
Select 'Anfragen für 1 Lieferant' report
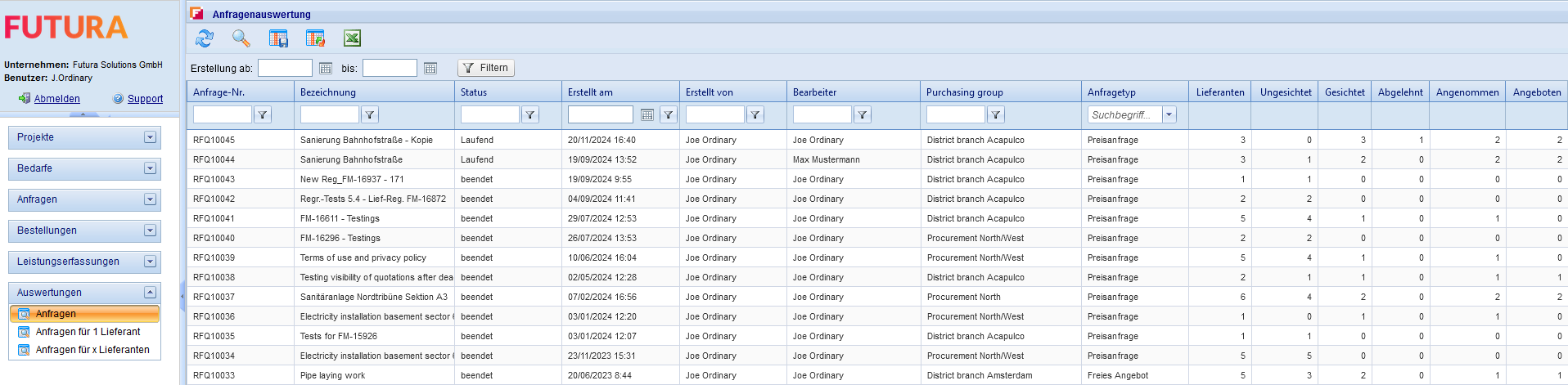coord(88,332)
